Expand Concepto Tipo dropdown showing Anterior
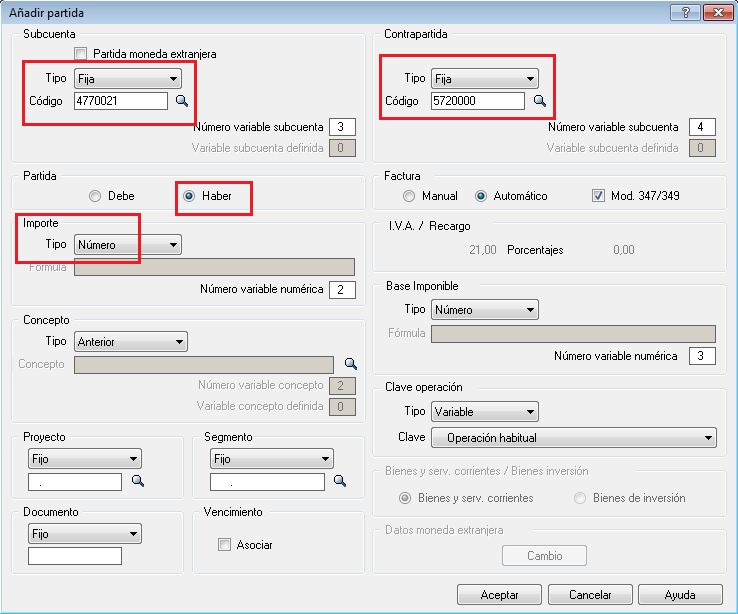 click(x=130, y=342)
